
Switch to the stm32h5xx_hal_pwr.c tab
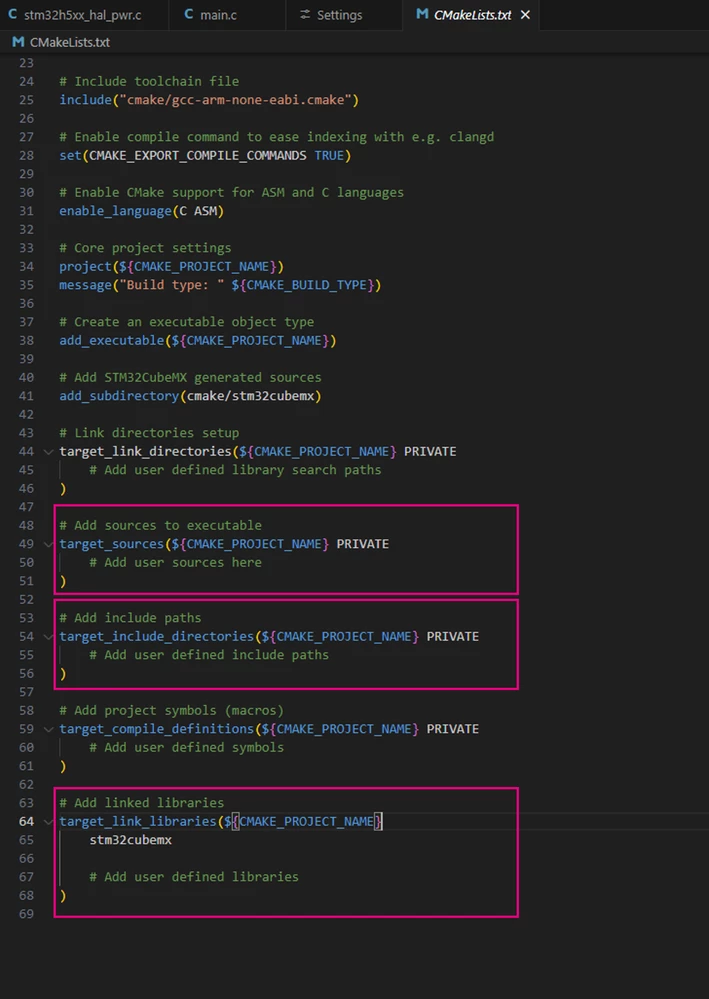[83, 15]
